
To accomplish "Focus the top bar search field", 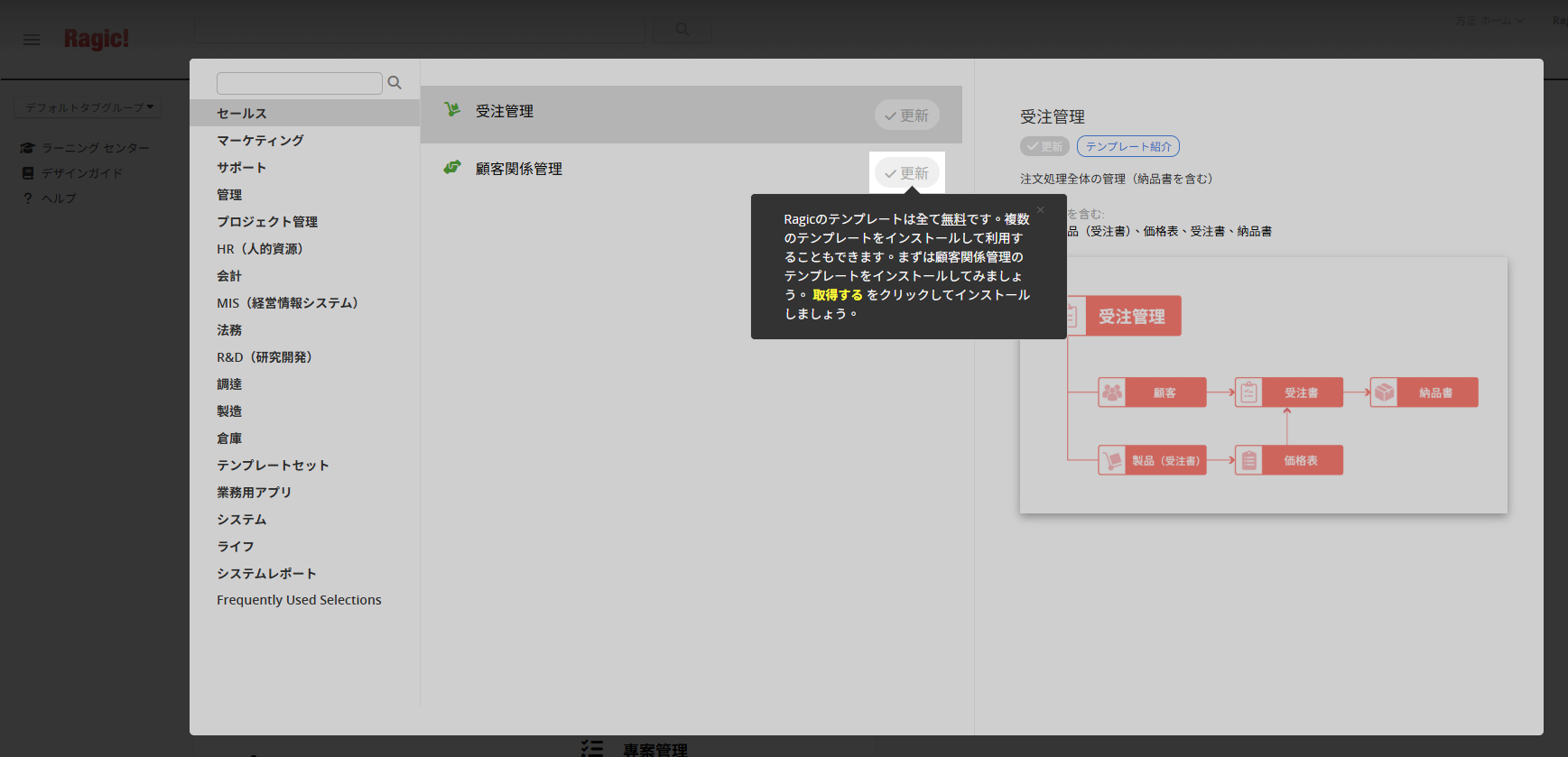I will 420,30.
